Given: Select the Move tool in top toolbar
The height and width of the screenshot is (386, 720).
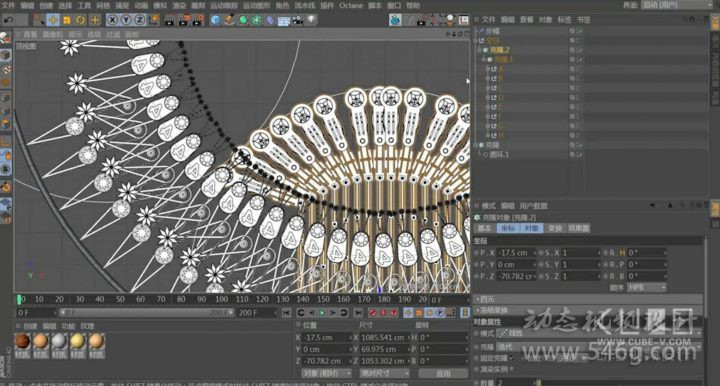Looking at the screenshot, I should (x=53, y=20).
